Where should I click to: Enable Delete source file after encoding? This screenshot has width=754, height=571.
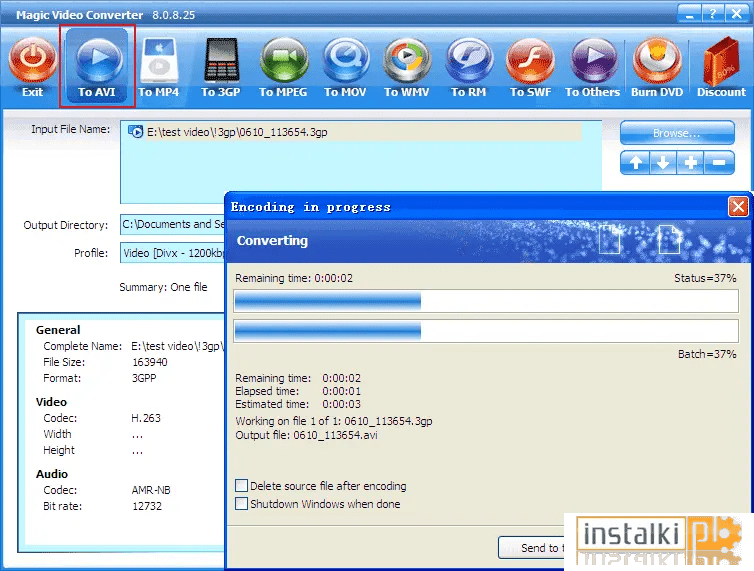coord(241,485)
